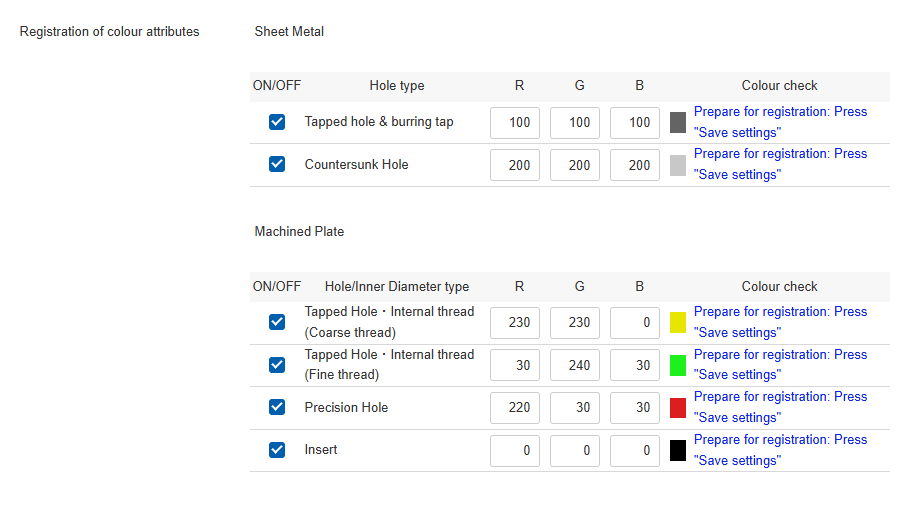Click the dark gray Tapped hole colour swatch
This screenshot has width=913, height=507.
[x=678, y=123]
